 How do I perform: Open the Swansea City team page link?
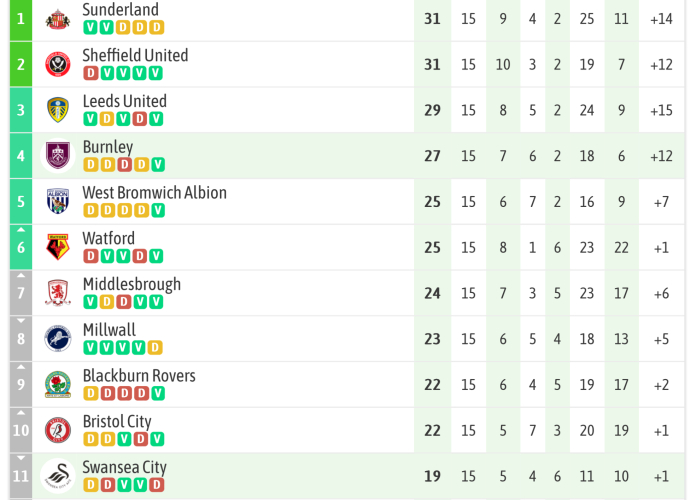(124, 467)
